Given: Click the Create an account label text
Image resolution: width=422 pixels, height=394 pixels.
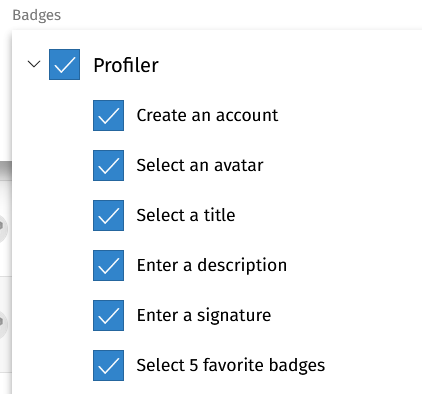Looking at the screenshot, I should (x=207, y=115).
